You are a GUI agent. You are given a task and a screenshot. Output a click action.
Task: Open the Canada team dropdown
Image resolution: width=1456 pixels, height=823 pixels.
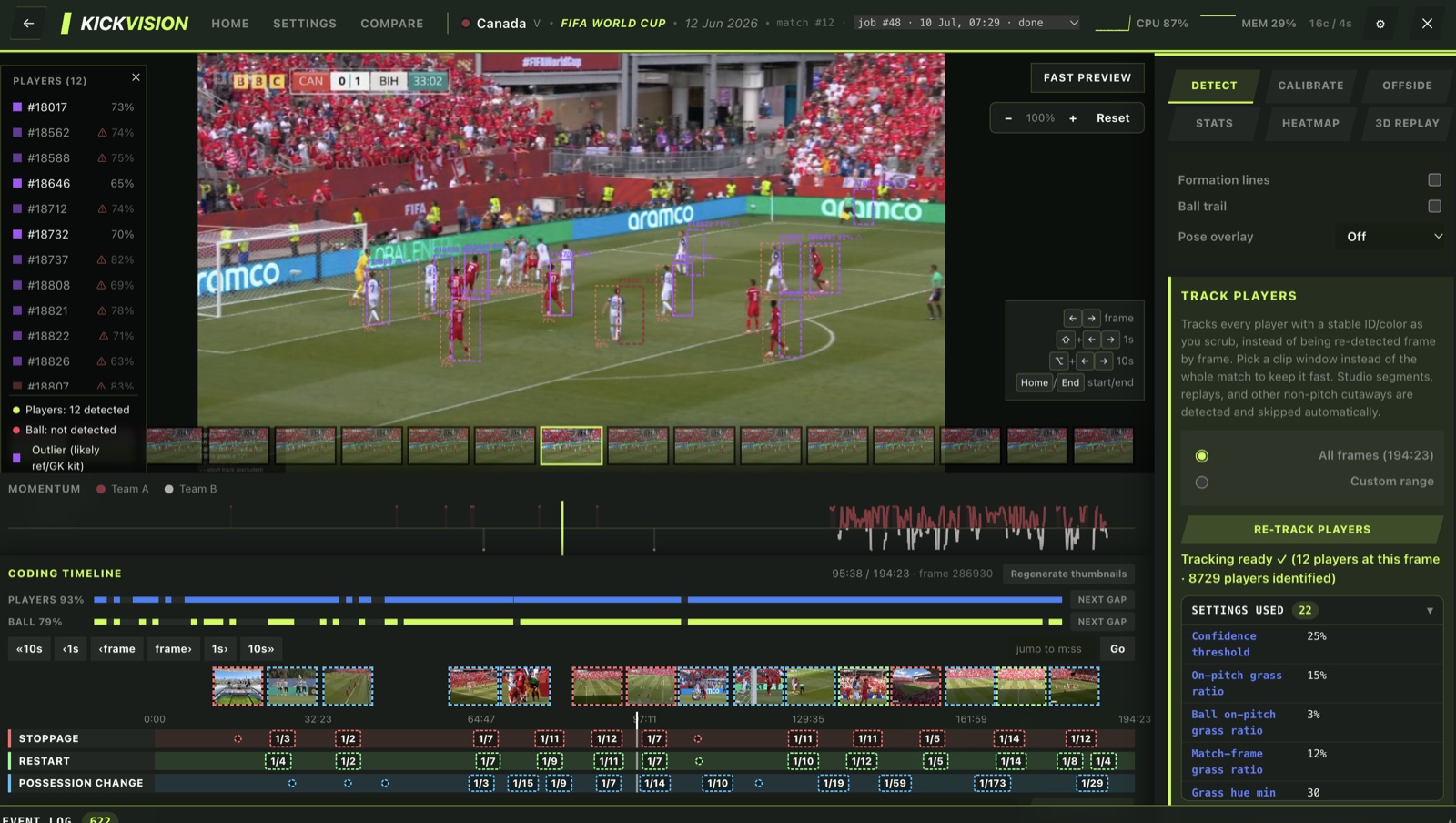[x=500, y=24]
